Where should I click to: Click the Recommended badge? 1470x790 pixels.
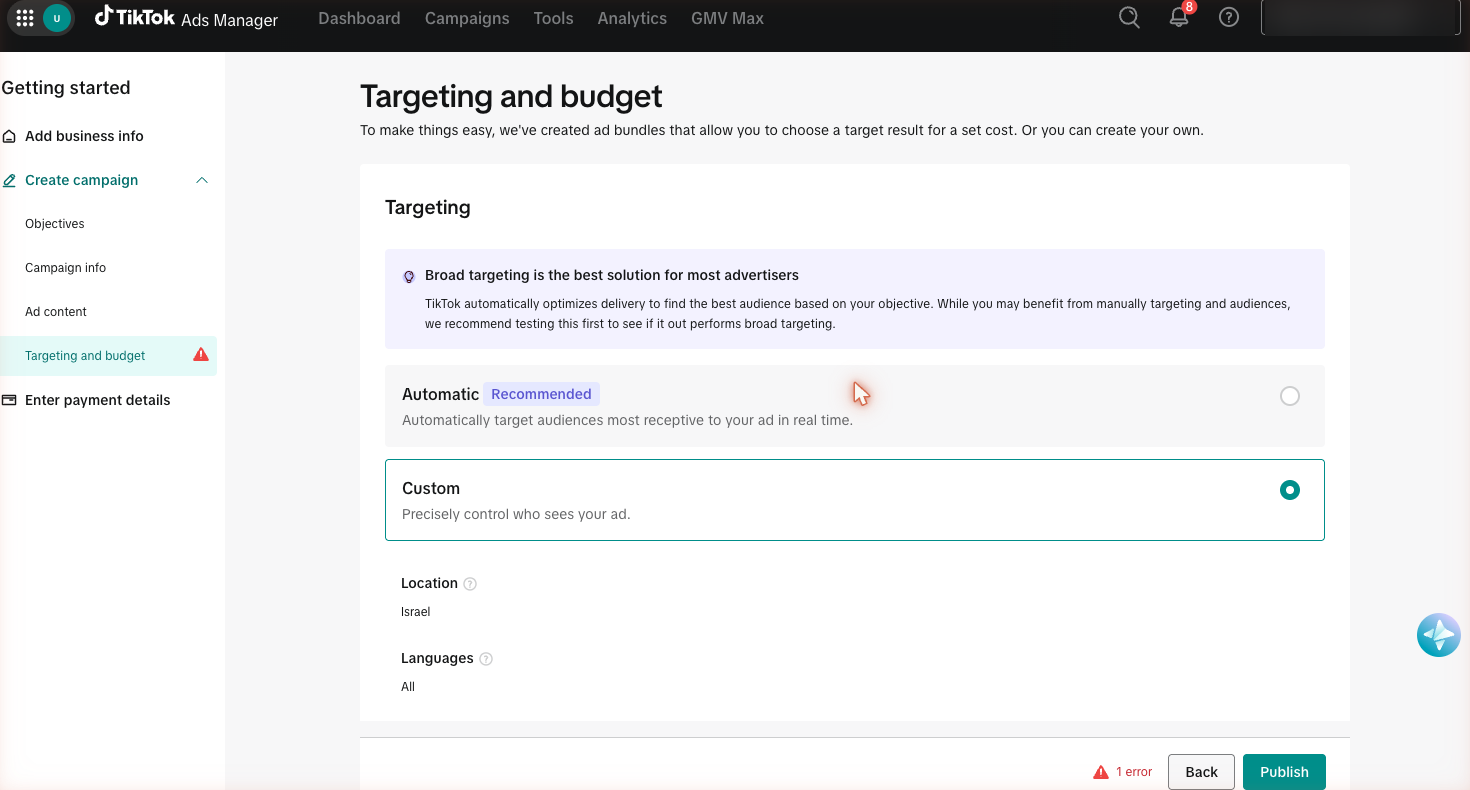541,394
